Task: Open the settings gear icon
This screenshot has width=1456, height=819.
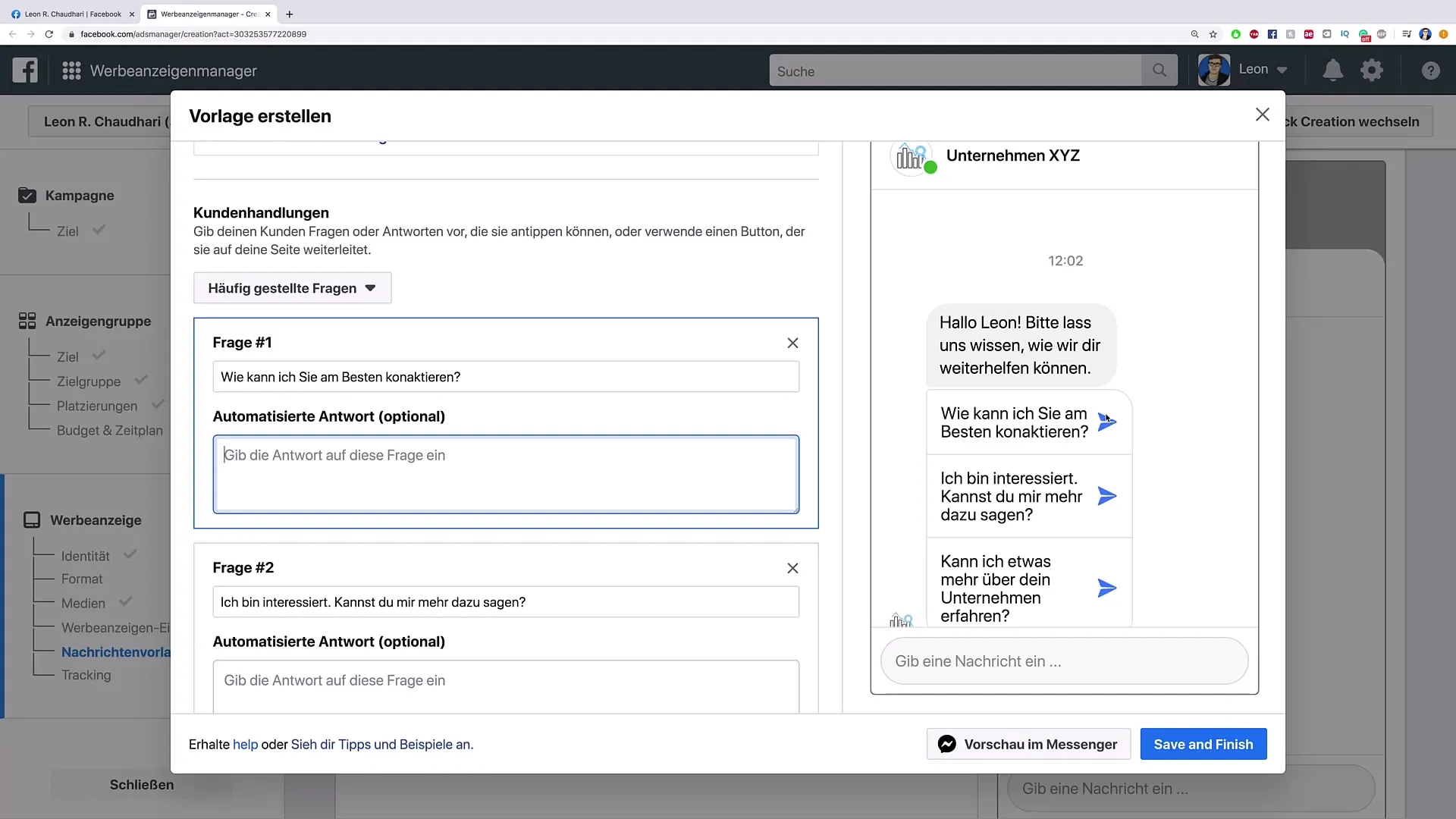Action: [1372, 71]
